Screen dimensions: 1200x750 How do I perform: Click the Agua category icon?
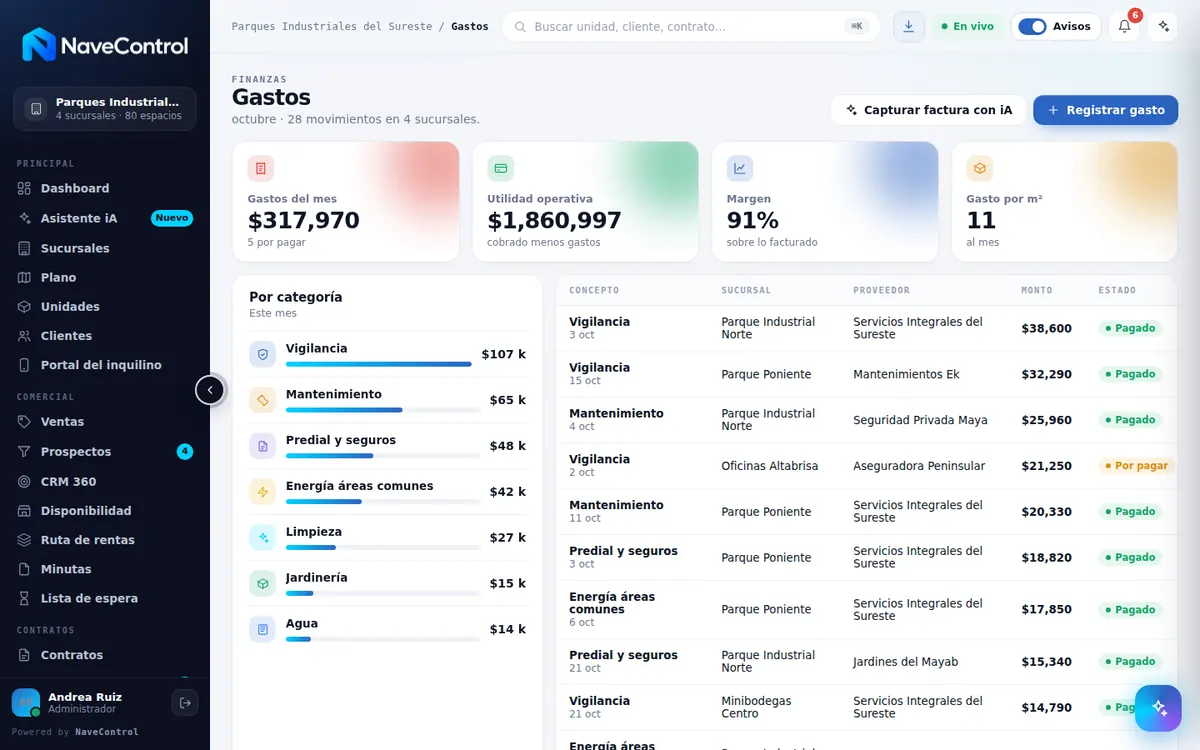click(263, 629)
